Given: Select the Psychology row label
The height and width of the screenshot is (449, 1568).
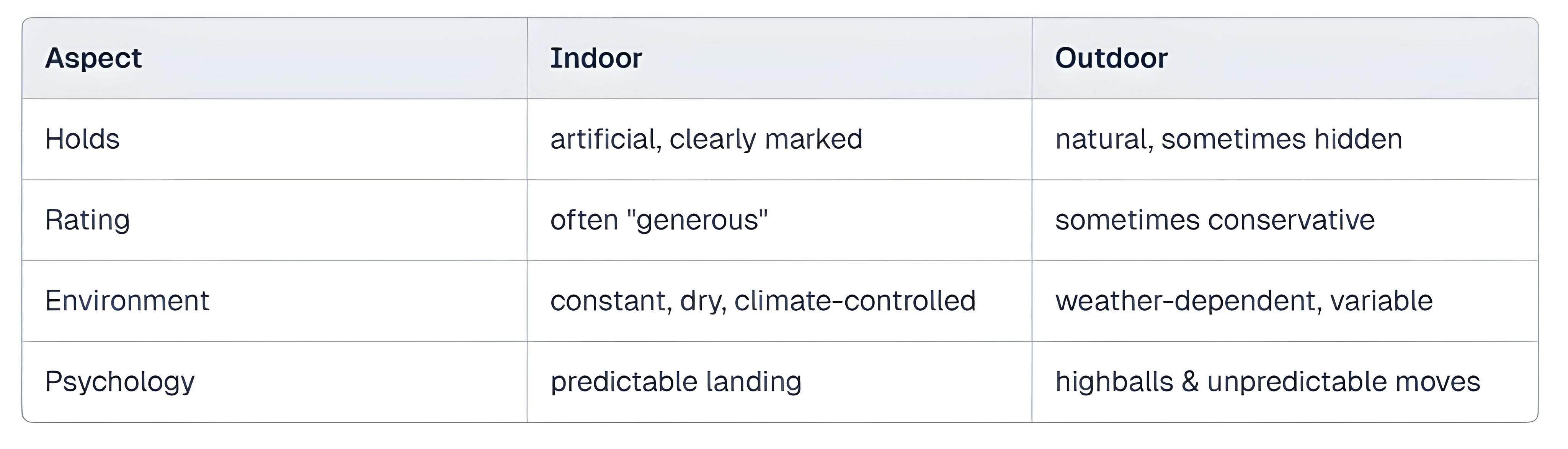Looking at the screenshot, I should tap(119, 382).
